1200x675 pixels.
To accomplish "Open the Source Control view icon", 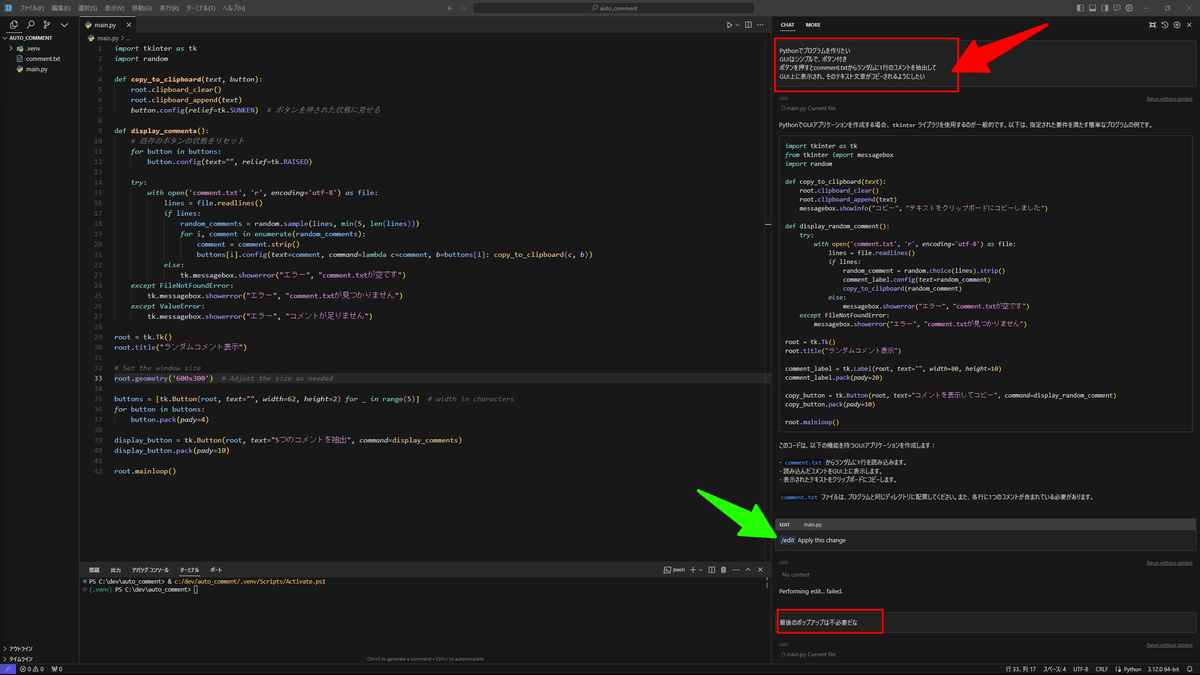I will click(x=47, y=24).
